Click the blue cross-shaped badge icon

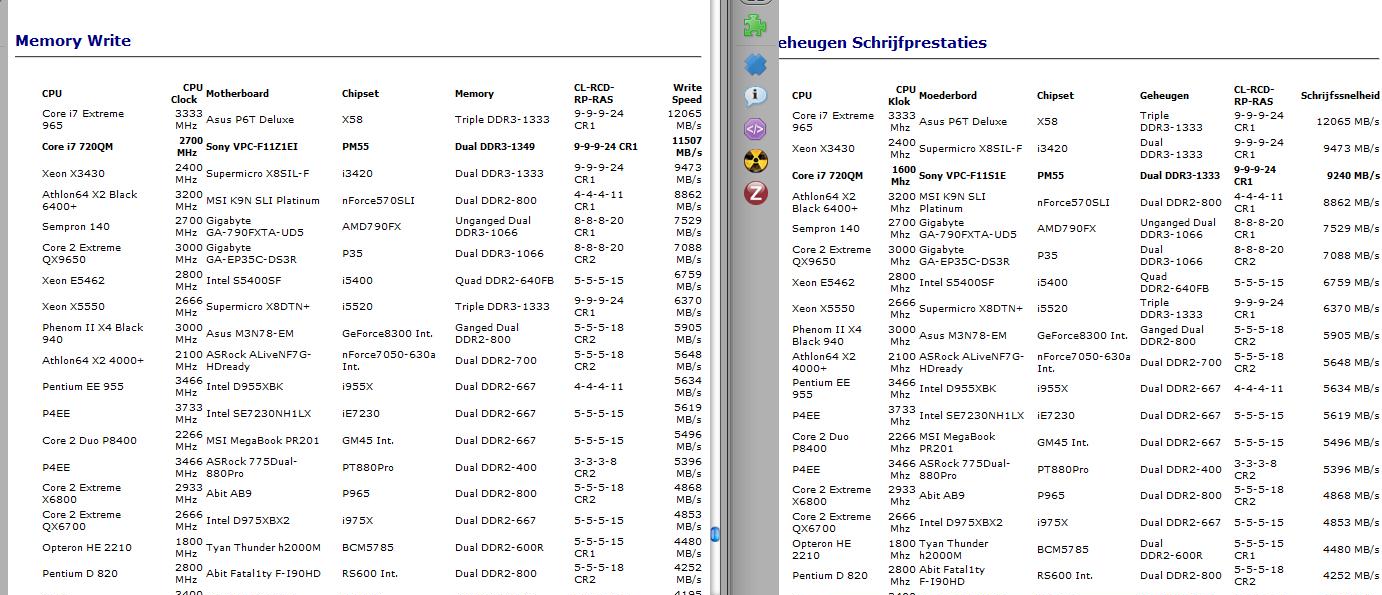click(x=755, y=64)
